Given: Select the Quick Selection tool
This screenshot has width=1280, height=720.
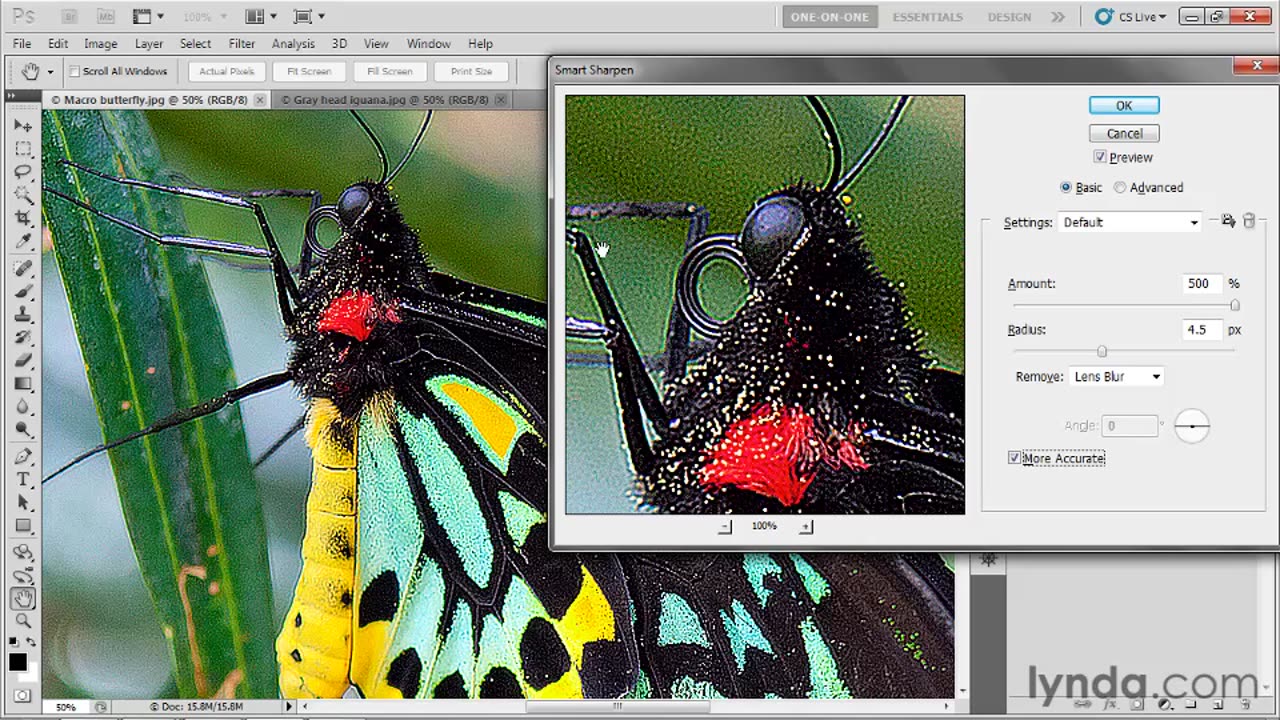Looking at the screenshot, I should [x=23, y=195].
